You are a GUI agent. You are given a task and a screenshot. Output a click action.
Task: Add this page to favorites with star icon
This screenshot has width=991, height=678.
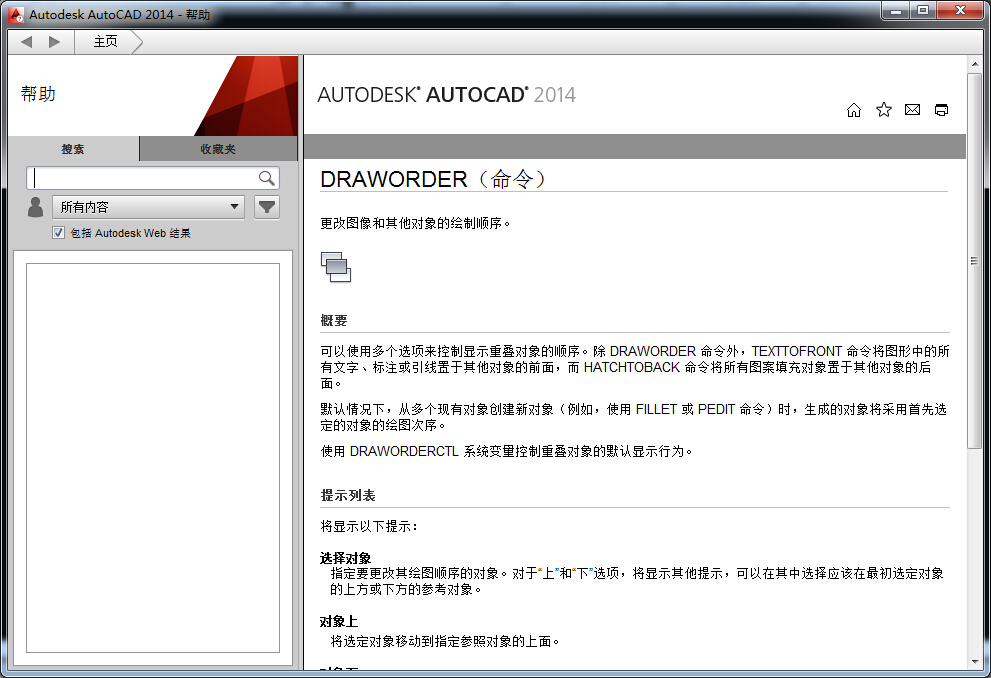click(x=883, y=110)
